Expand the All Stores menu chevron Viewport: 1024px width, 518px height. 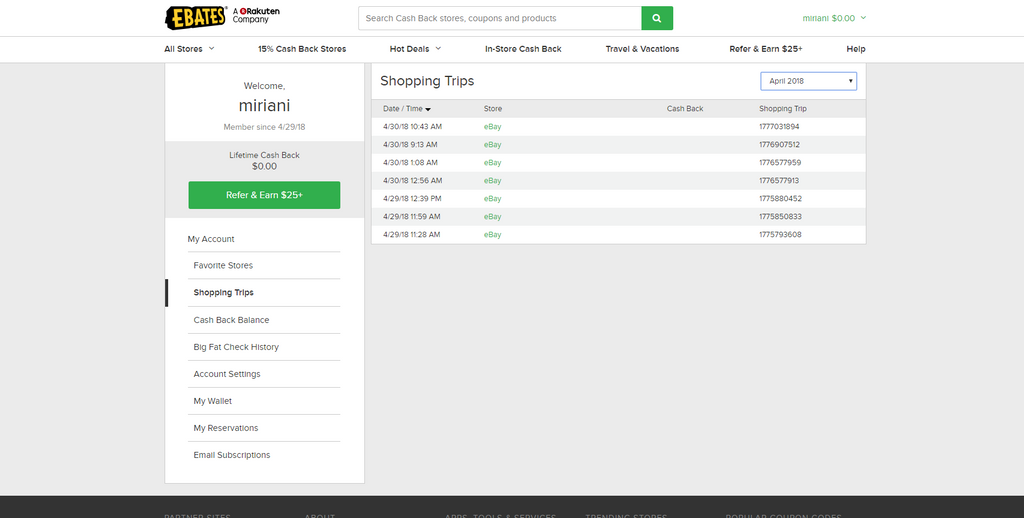[x=212, y=48]
